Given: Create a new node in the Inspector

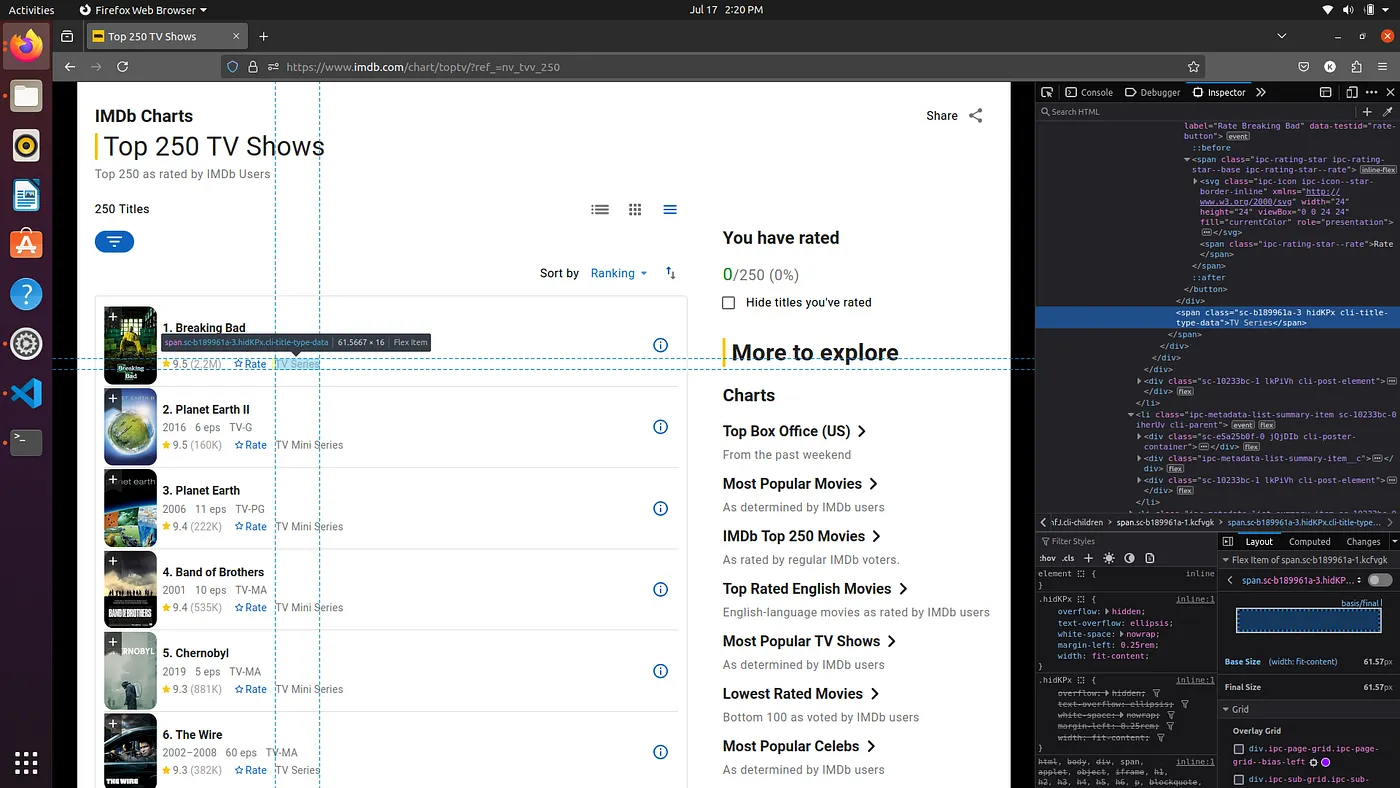Looking at the screenshot, I should pos(1367,111).
